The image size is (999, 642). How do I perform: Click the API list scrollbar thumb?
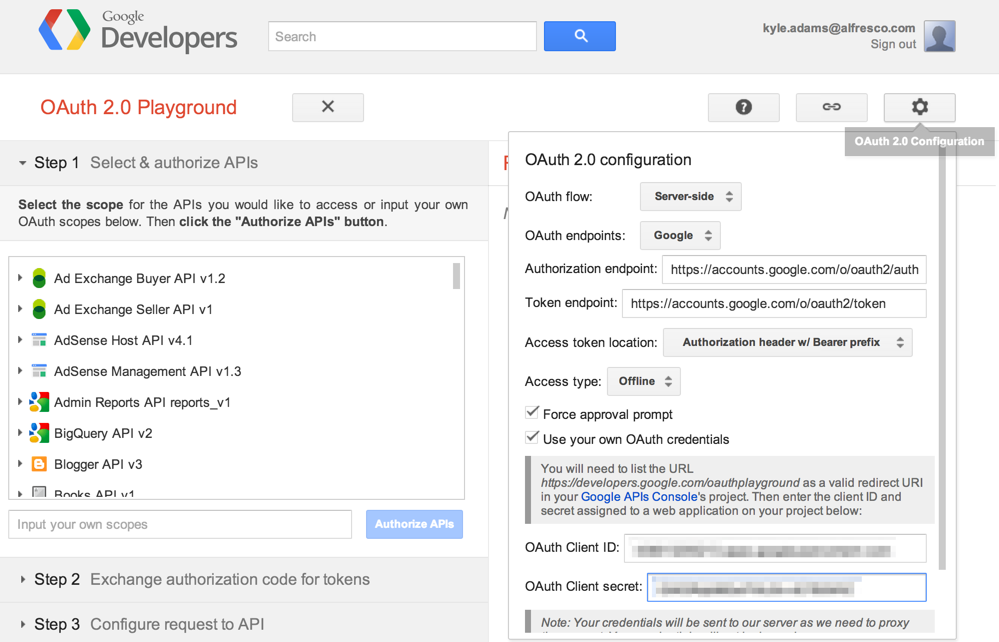(x=456, y=276)
